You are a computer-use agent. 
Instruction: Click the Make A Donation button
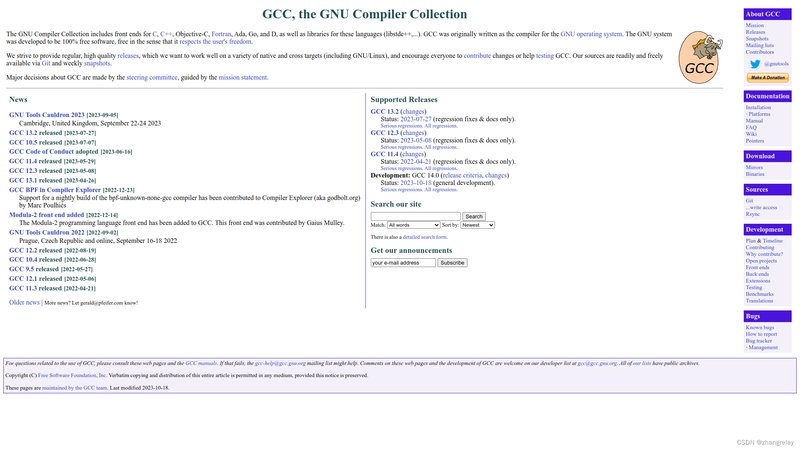767,78
